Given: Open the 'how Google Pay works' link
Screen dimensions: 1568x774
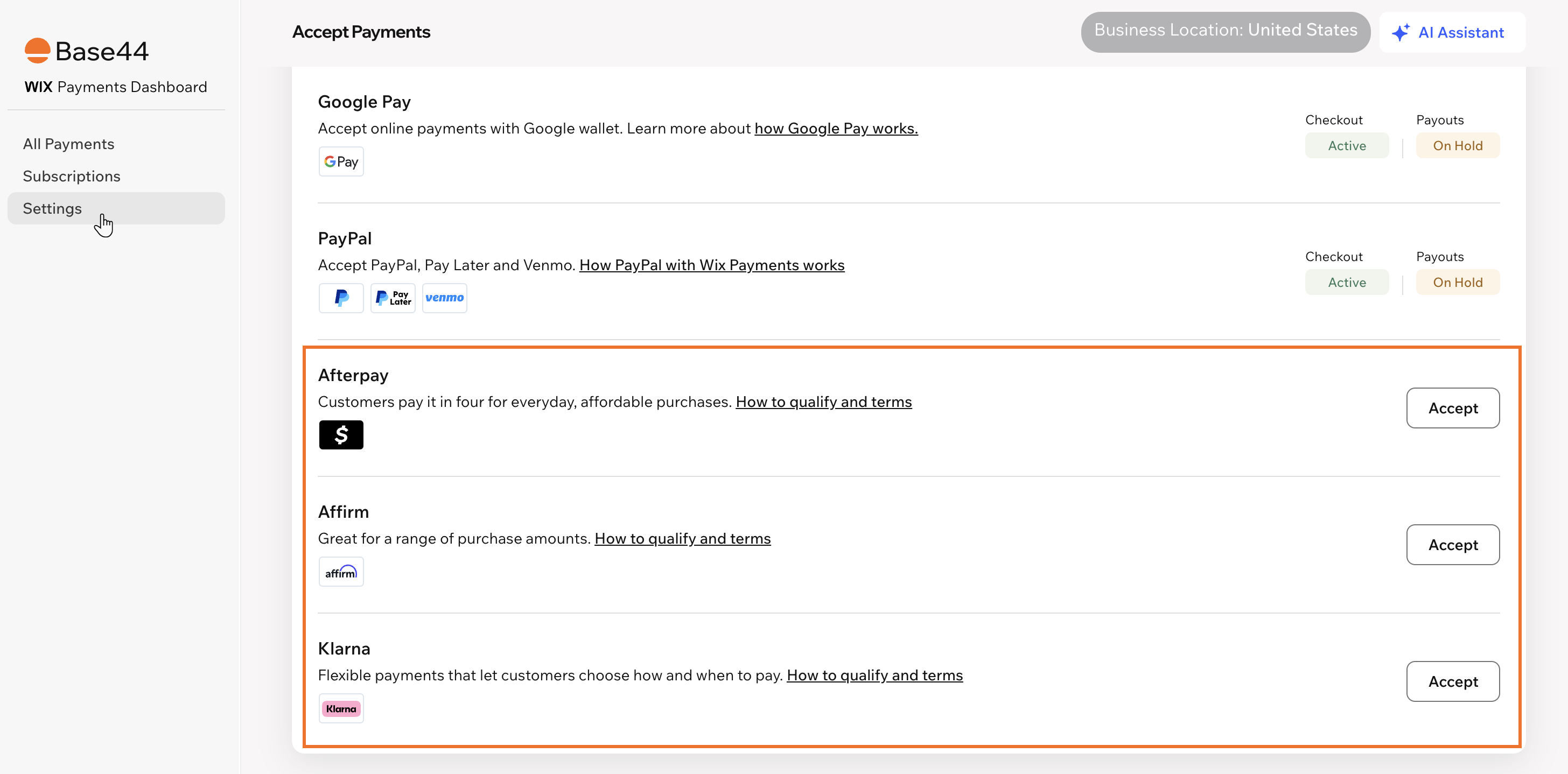Looking at the screenshot, I should coord(836,129).
